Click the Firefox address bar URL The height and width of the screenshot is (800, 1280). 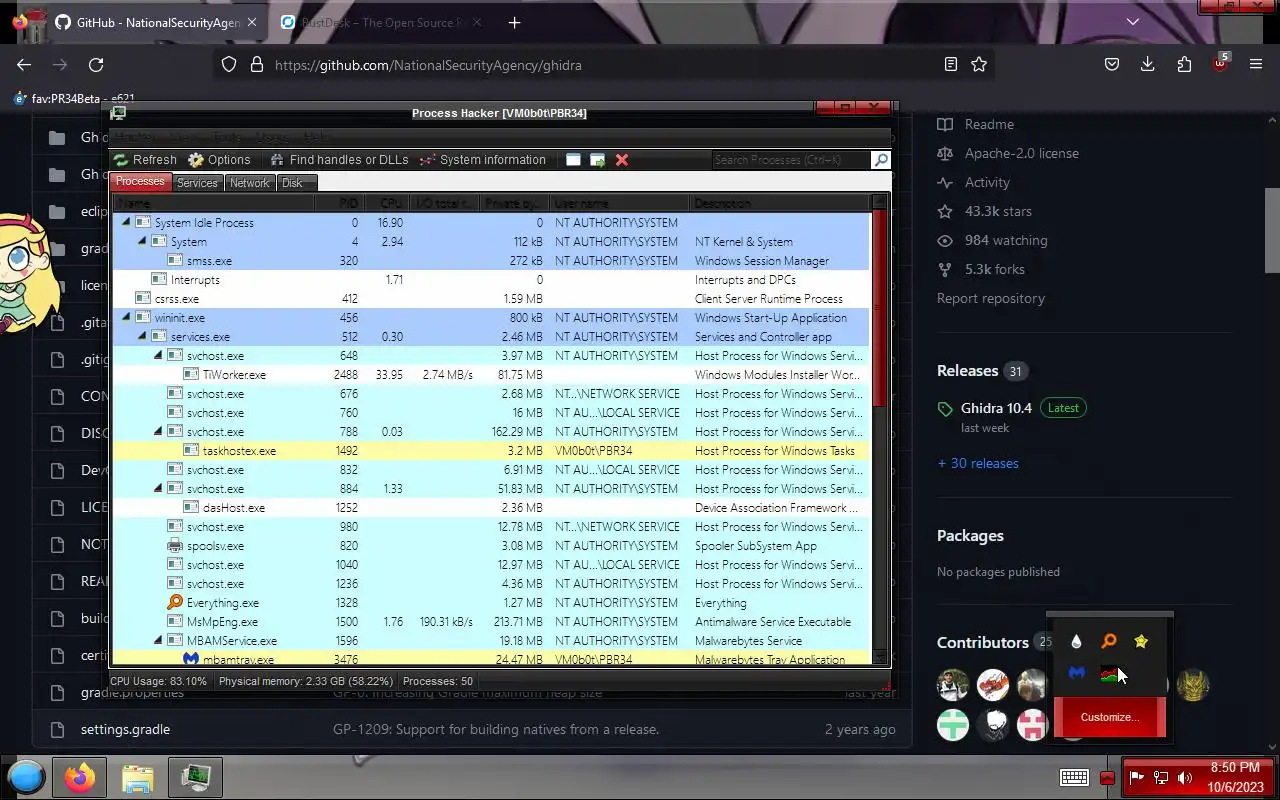(428, 65)
